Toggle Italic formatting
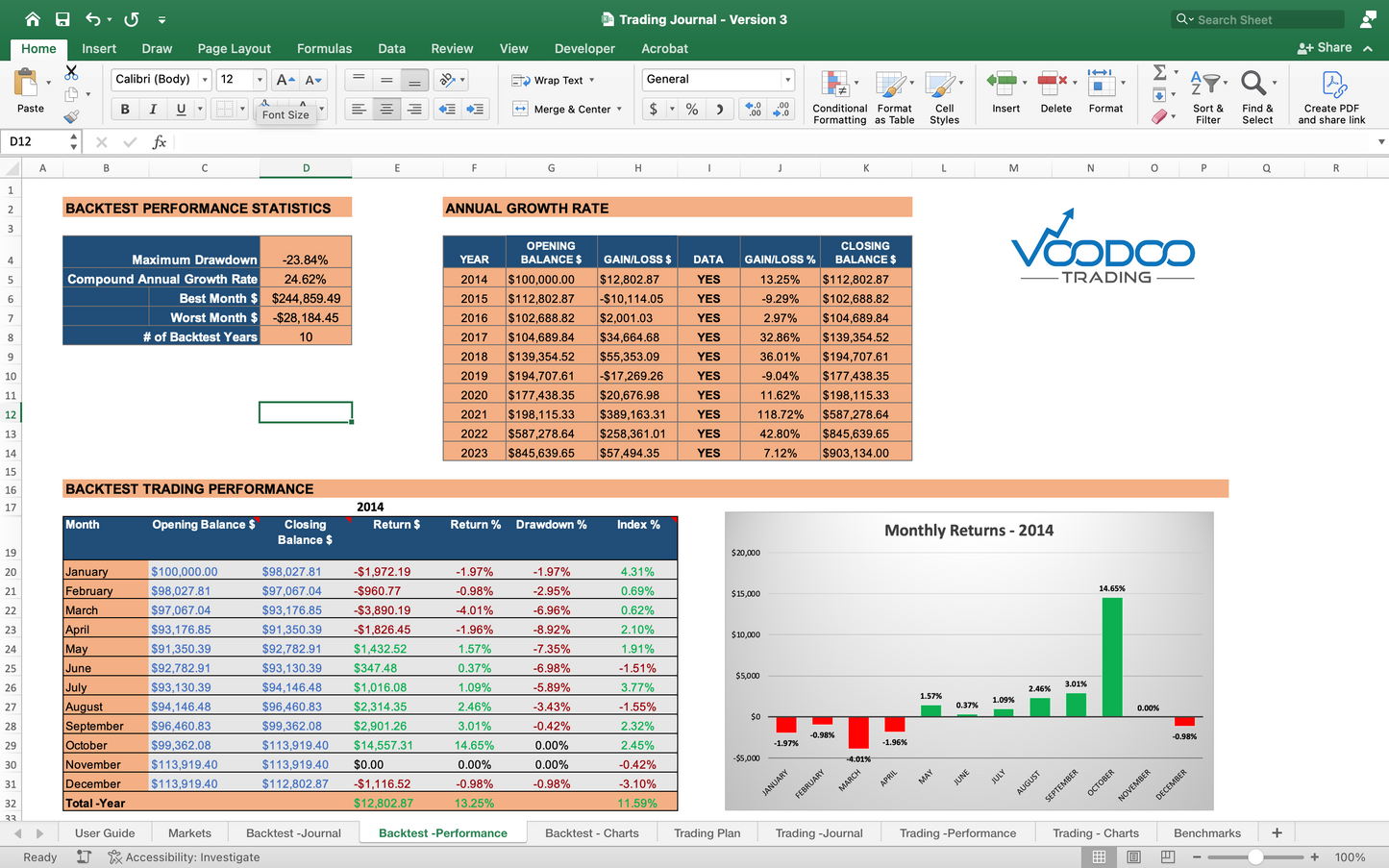1389x868 pixels. click(x=153, y=110)
